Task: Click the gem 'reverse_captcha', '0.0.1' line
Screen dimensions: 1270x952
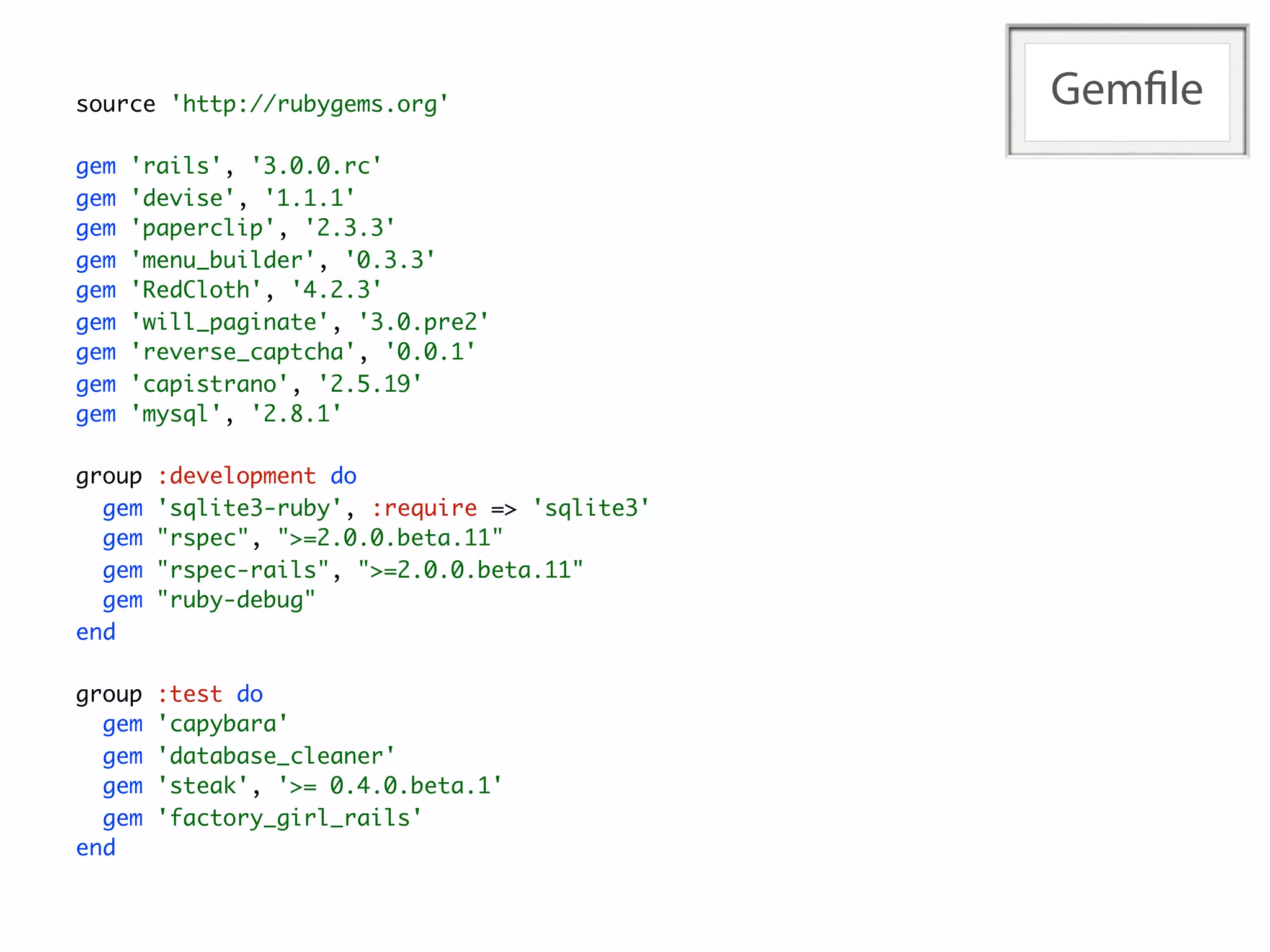Action: [275, 352]
